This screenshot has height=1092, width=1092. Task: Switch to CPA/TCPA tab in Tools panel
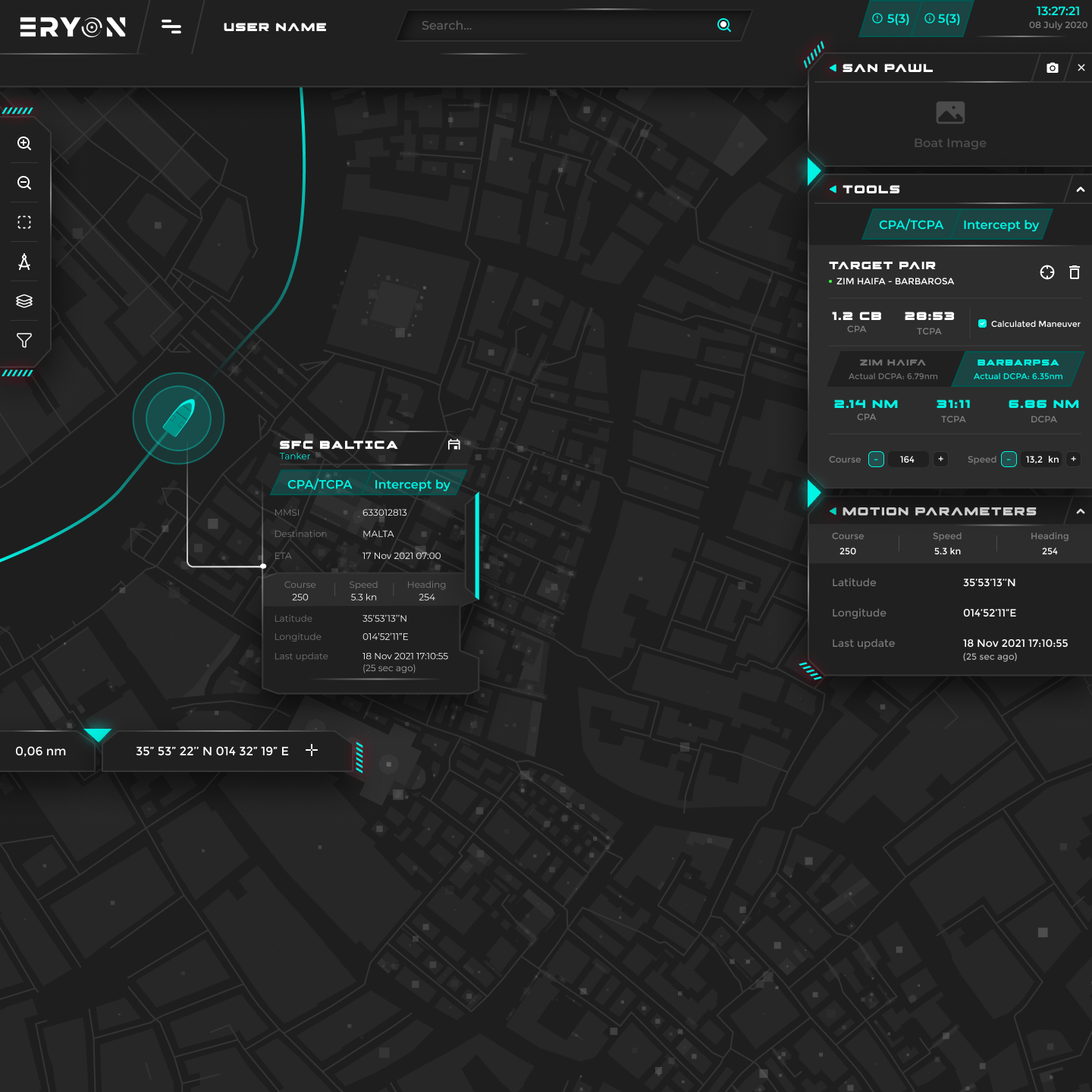point(911,225)
